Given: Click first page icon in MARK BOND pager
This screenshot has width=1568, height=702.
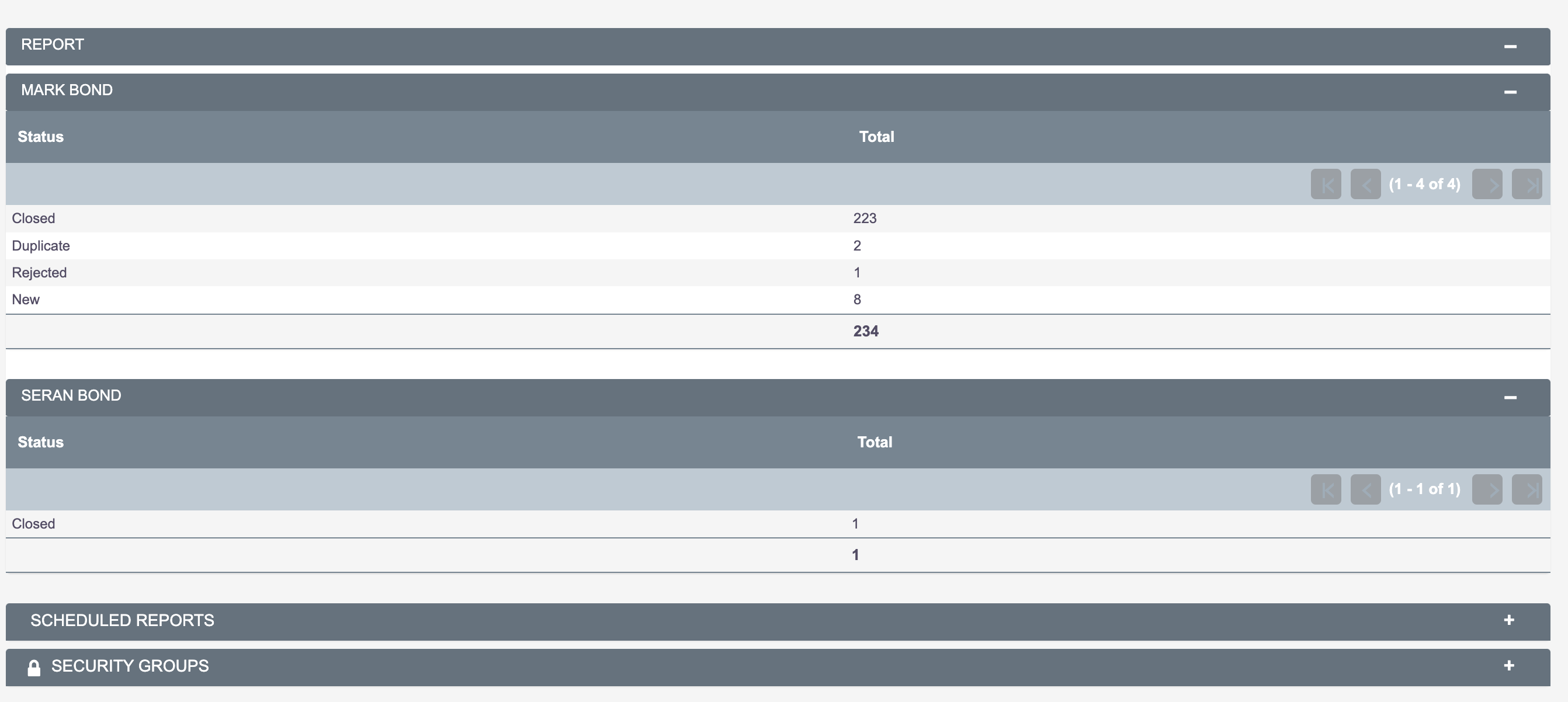Looking at the screenshot, I should coord(1326,184).
